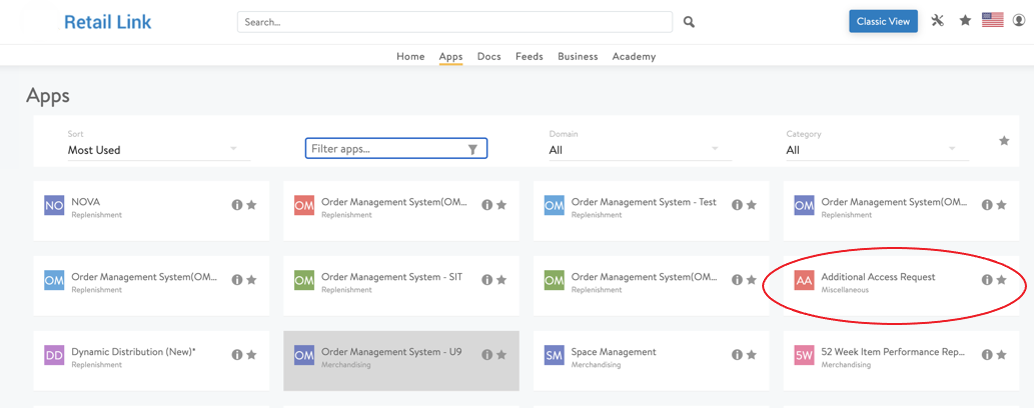Go to the Home tab
This screenshot has width=1034, height=408.
click(410, 57)
